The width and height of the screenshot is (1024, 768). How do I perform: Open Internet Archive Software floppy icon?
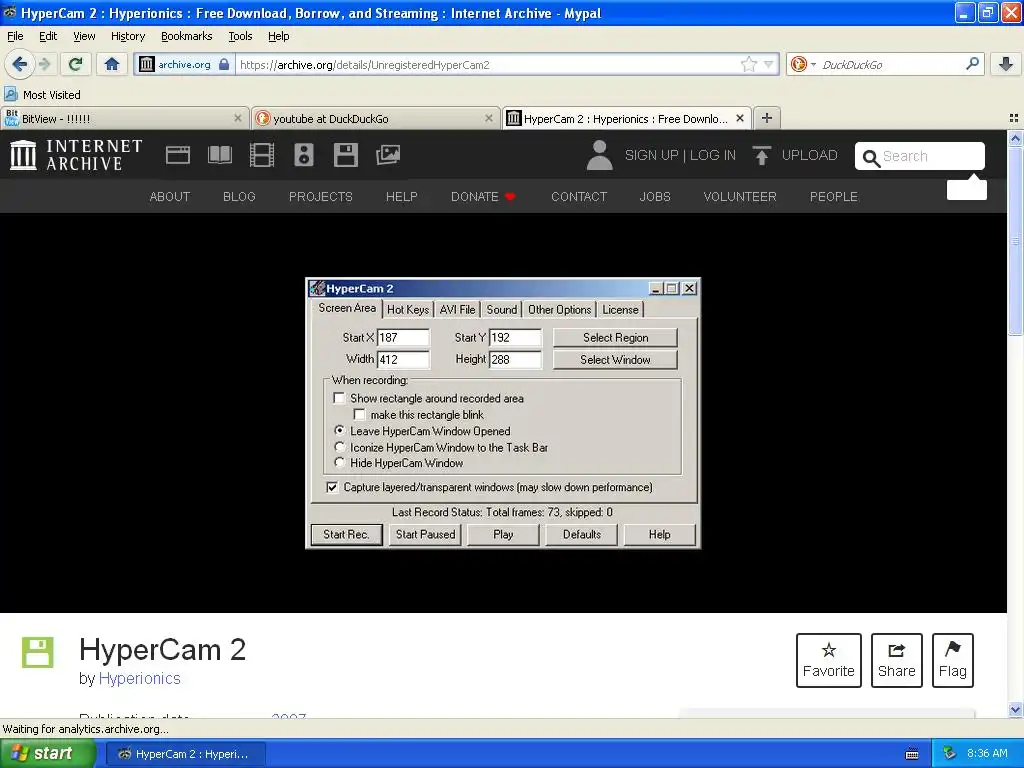[345, 155]
